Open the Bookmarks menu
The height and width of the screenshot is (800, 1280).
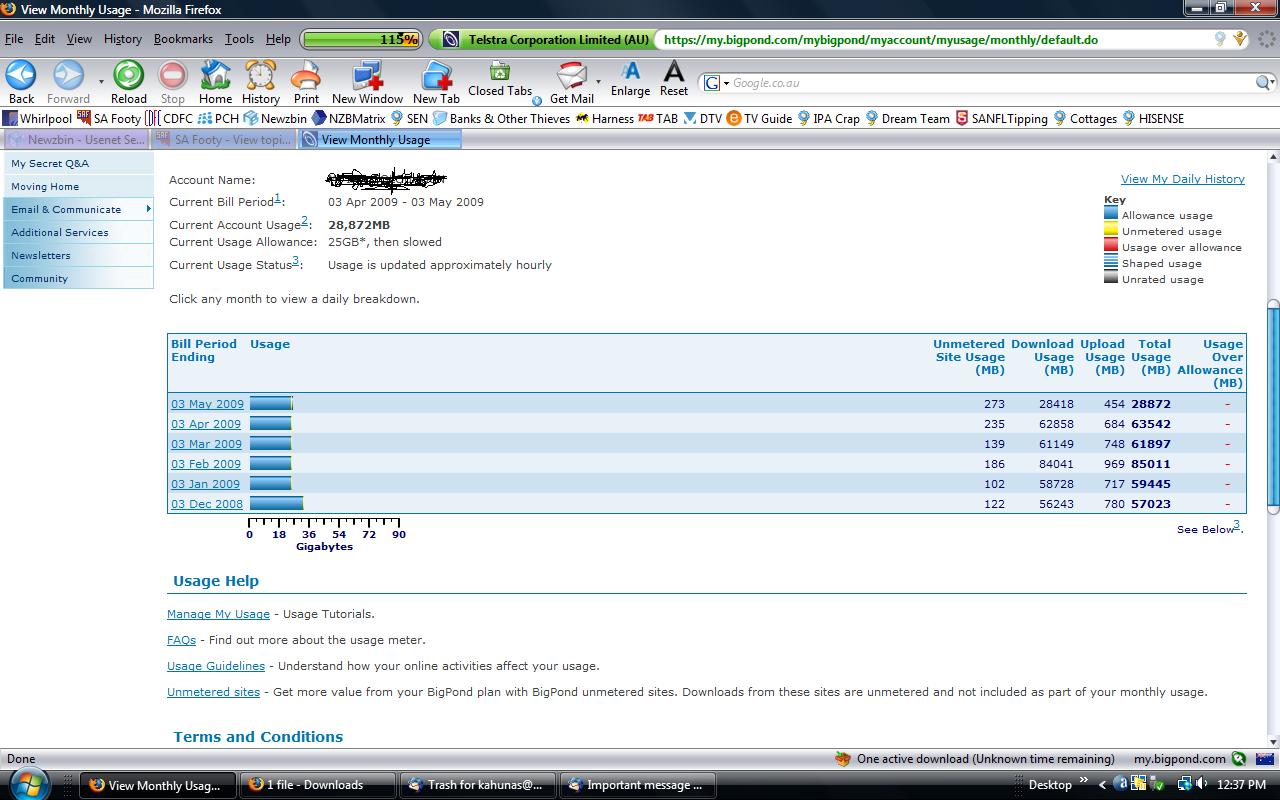(183, 39)
